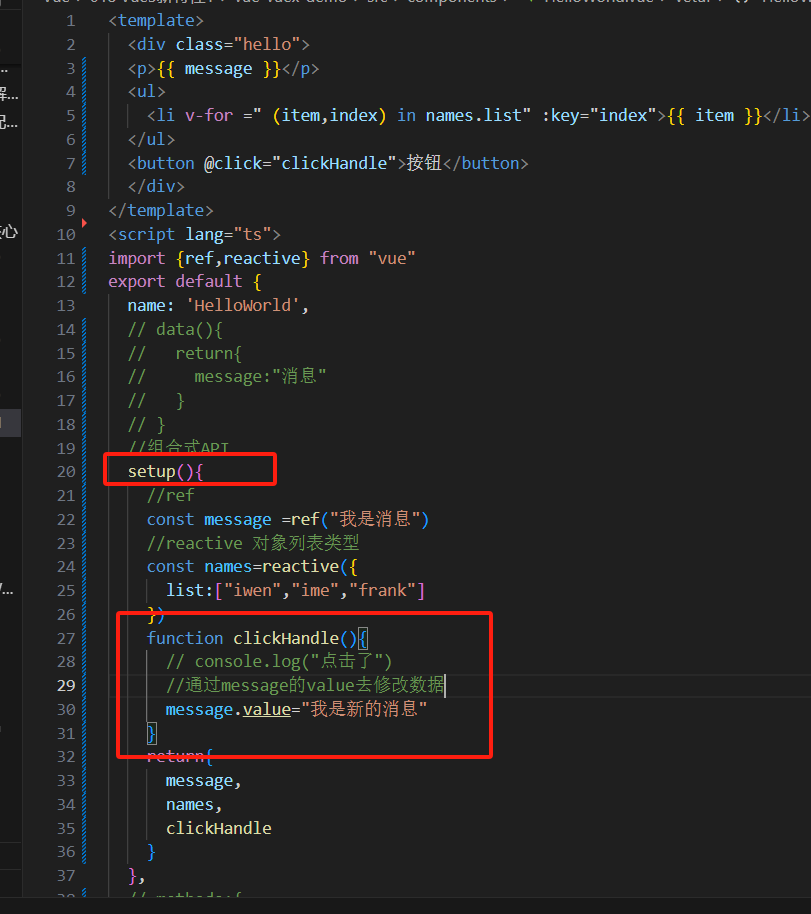Click the "frank" string in the list array
The height and width of the screenshot is (914, 811).
[382, 591]
